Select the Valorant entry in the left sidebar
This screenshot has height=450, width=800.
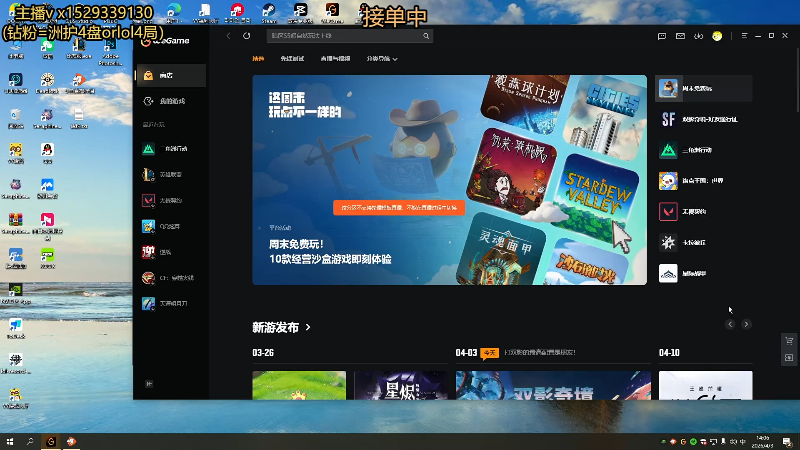click(171, 201)
